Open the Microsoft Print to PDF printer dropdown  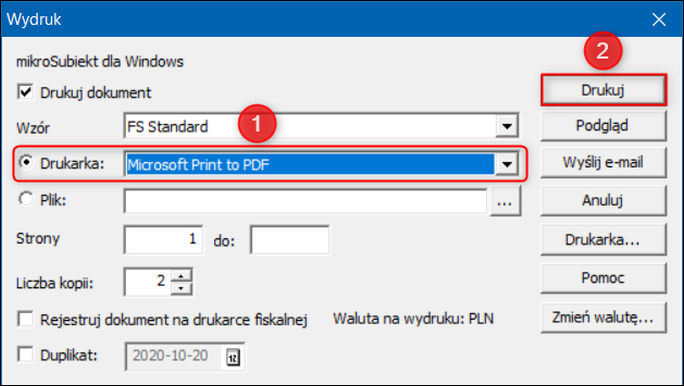pos(506,164)
